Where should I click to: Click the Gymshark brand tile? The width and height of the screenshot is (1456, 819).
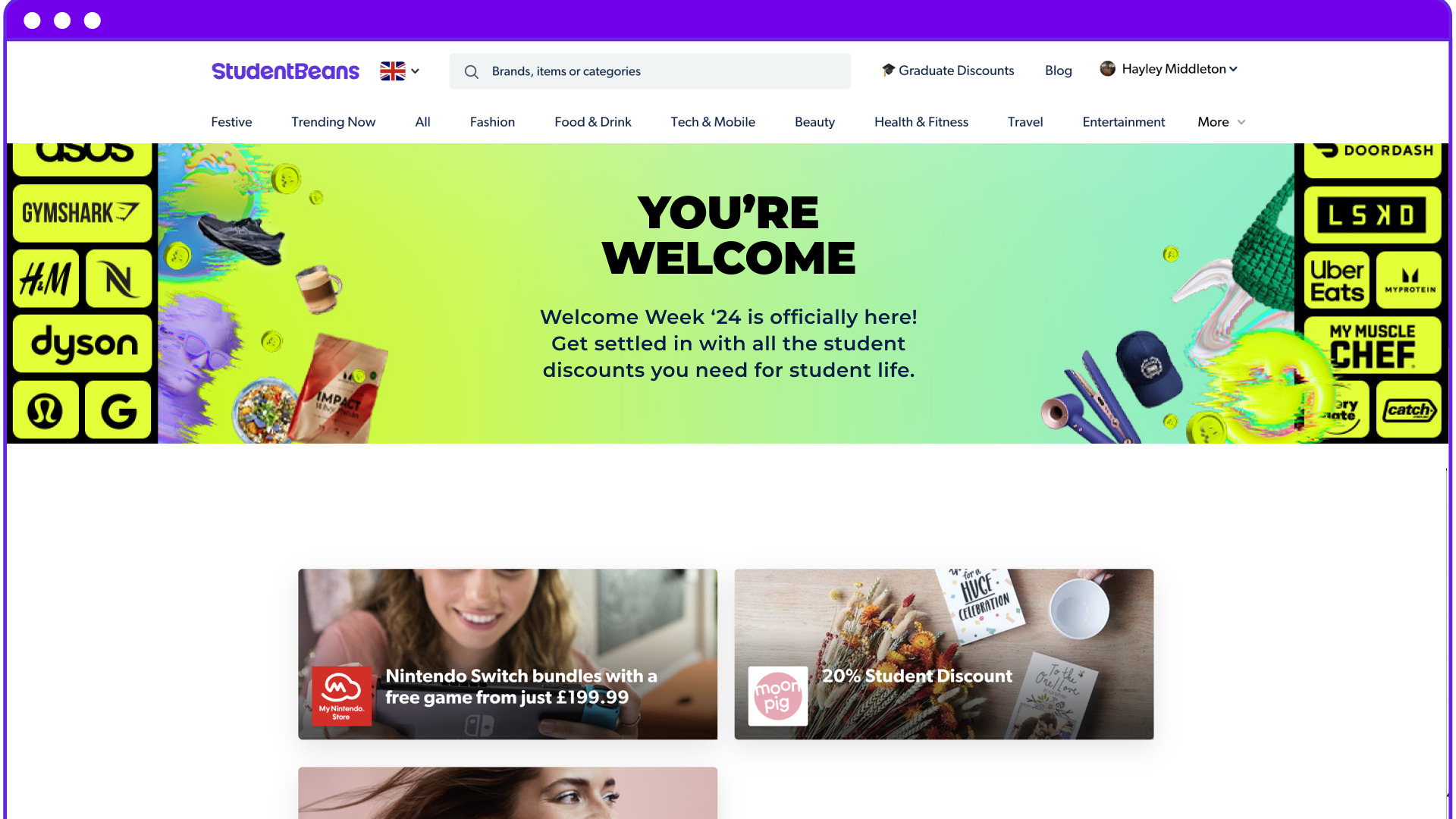point(82,213)
